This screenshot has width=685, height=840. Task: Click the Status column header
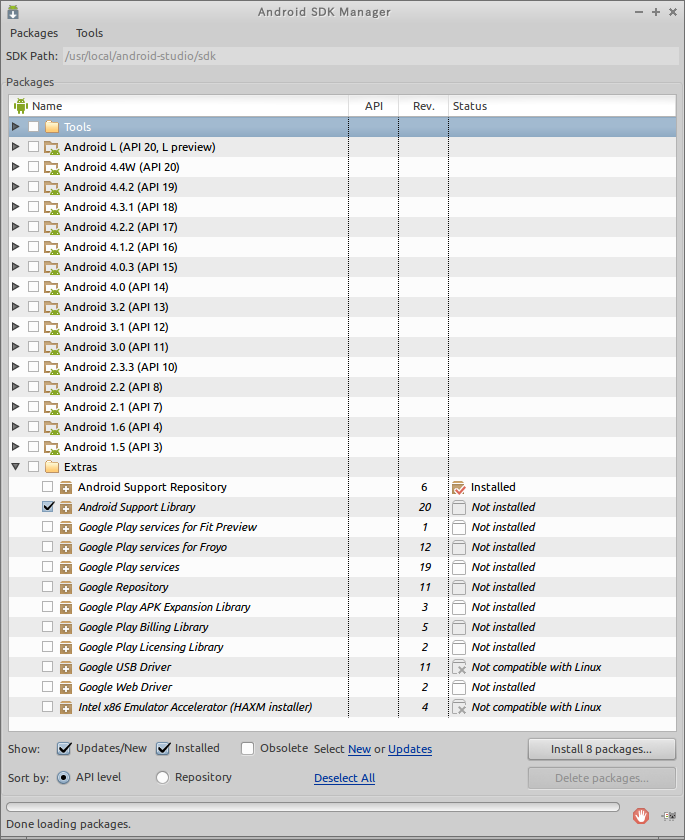pyautogui.click(x=562, y=106)
